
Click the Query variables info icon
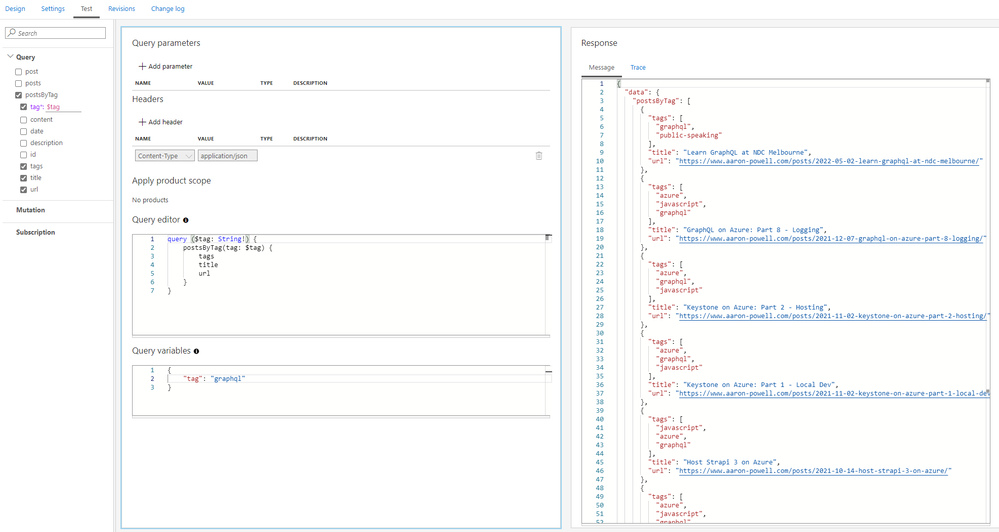coord(196,351)
